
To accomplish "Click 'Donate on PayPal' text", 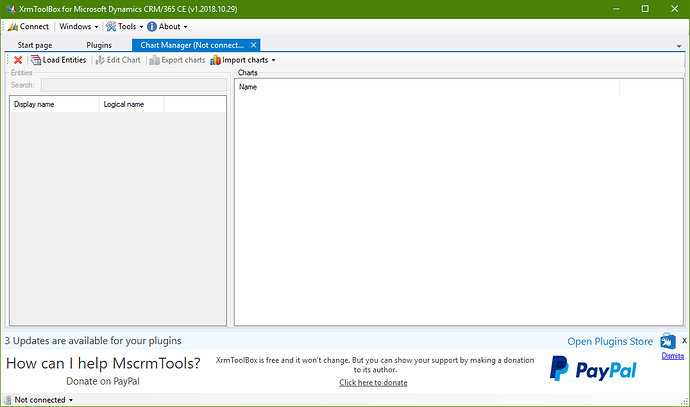I will click(x=103, y=381).
